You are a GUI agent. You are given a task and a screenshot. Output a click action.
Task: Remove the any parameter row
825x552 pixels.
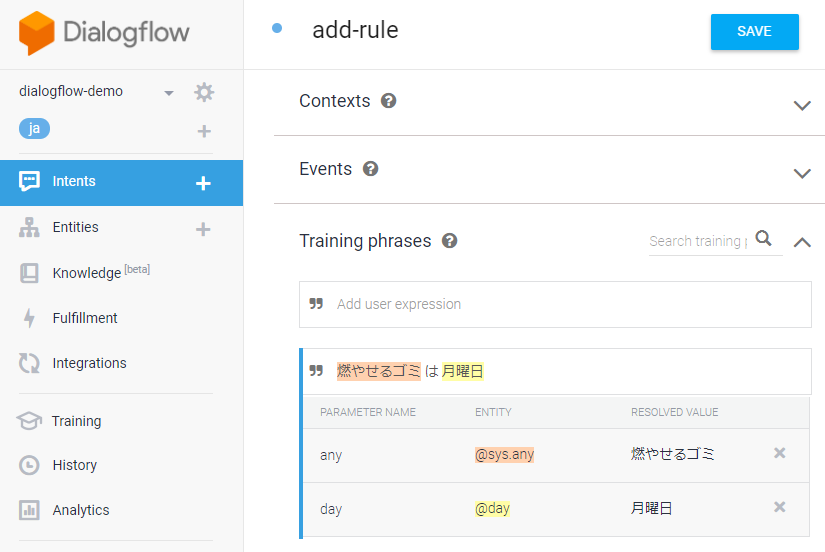(780, 453)
